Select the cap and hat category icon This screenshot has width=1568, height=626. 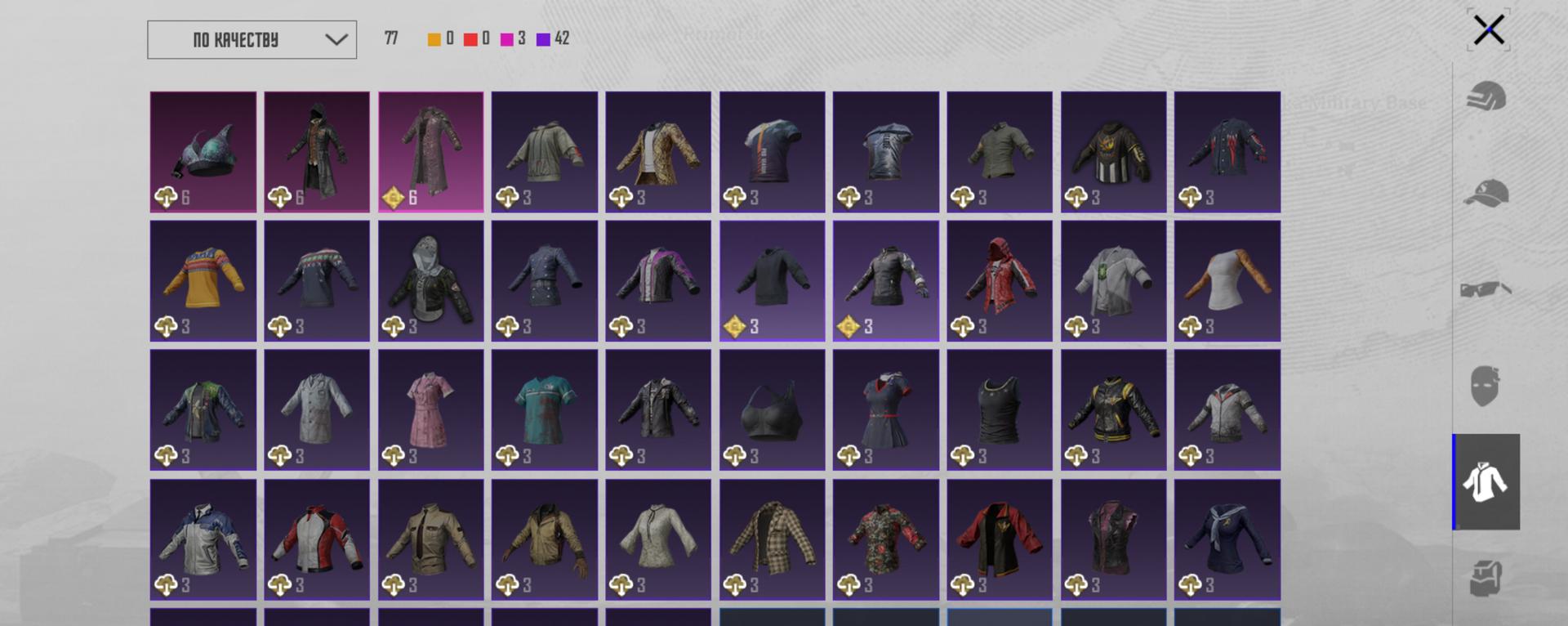1486,193
